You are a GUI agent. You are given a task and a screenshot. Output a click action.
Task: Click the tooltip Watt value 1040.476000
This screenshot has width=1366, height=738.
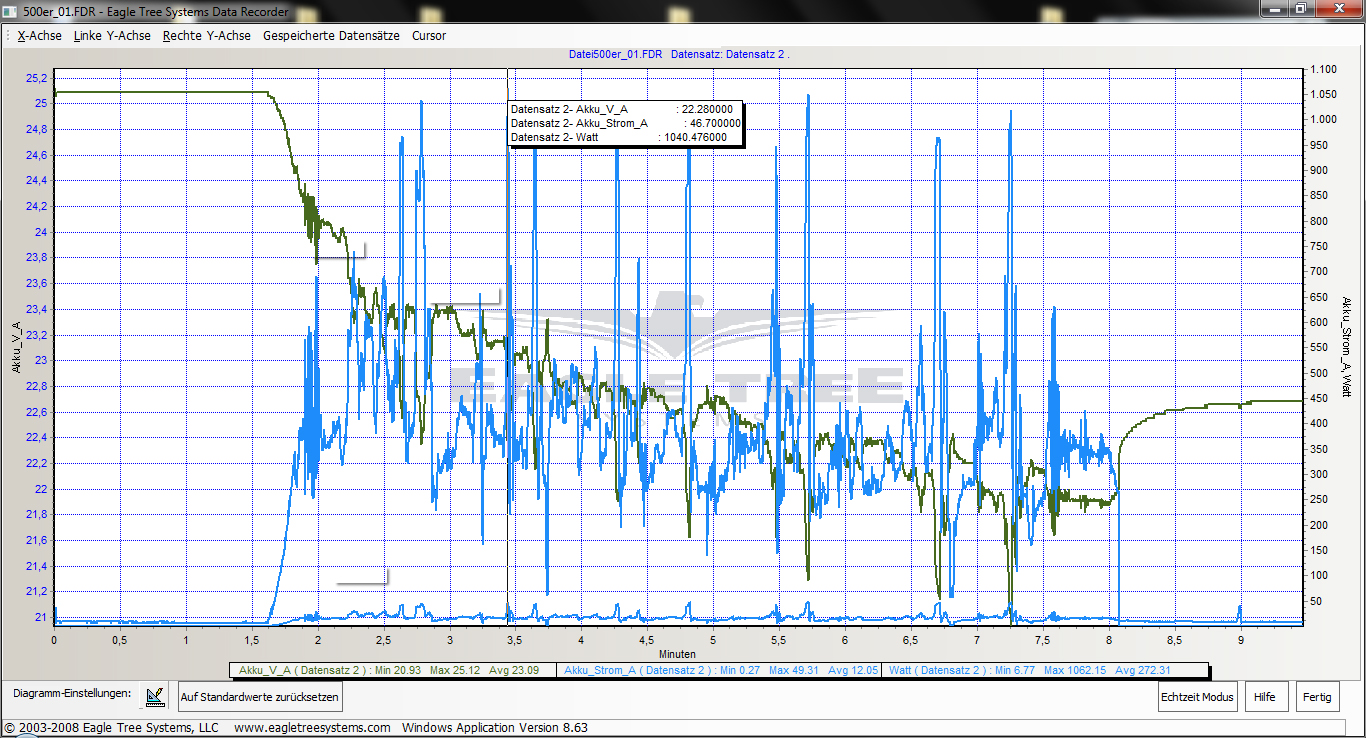[x=695, y=137]
